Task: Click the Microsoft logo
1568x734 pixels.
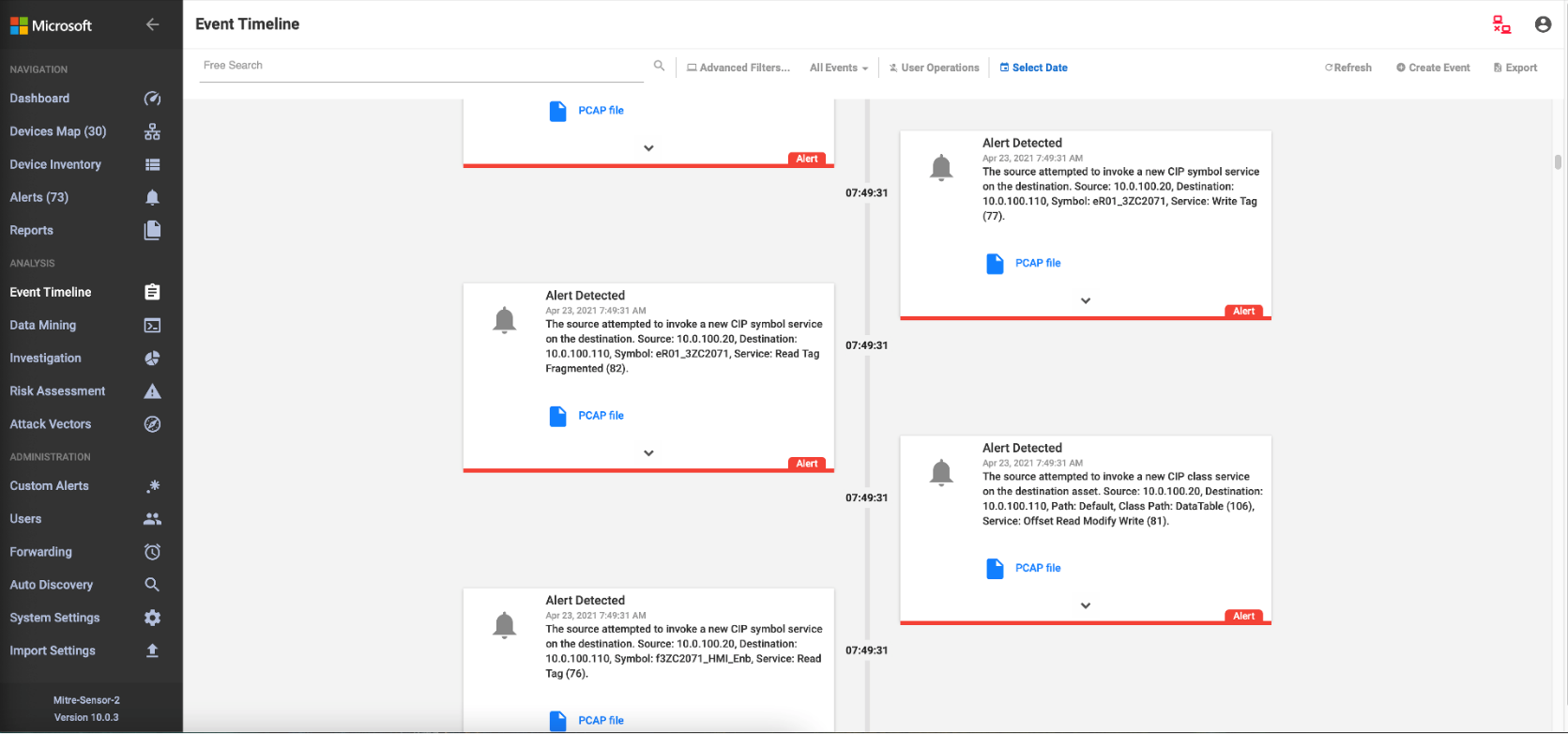Action: tap(51, 25)
